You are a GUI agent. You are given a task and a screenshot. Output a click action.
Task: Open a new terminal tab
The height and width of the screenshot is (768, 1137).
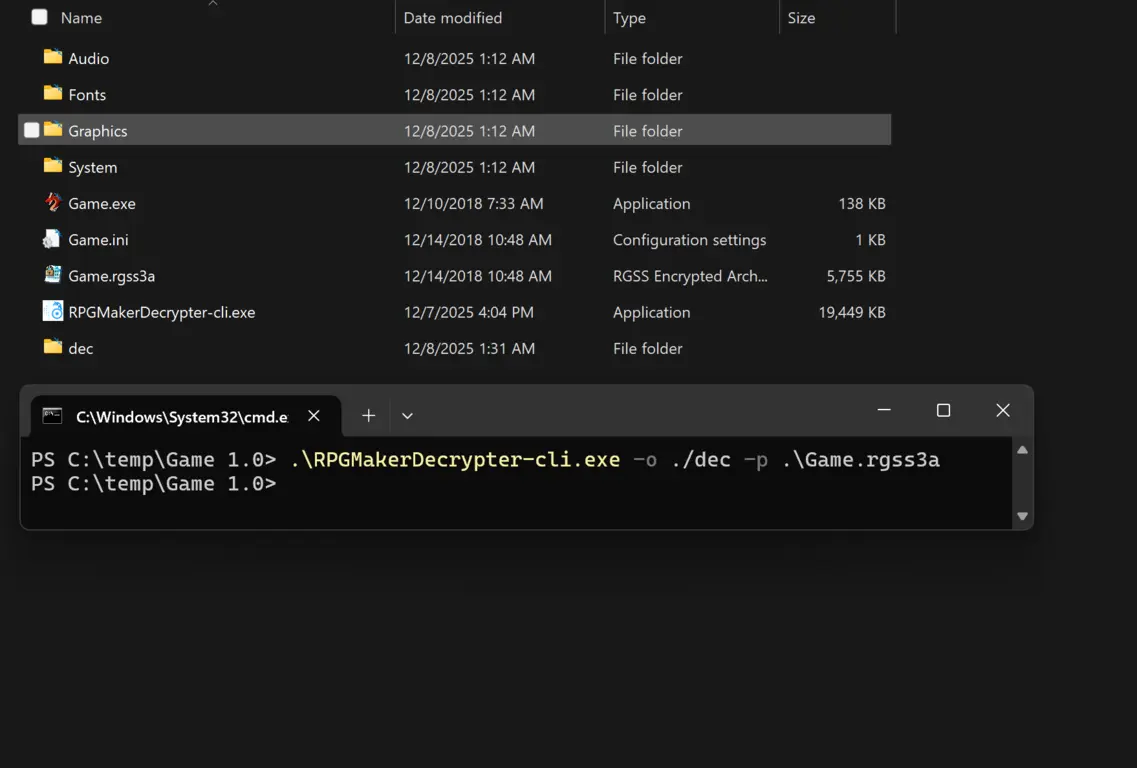pos(368,416)
